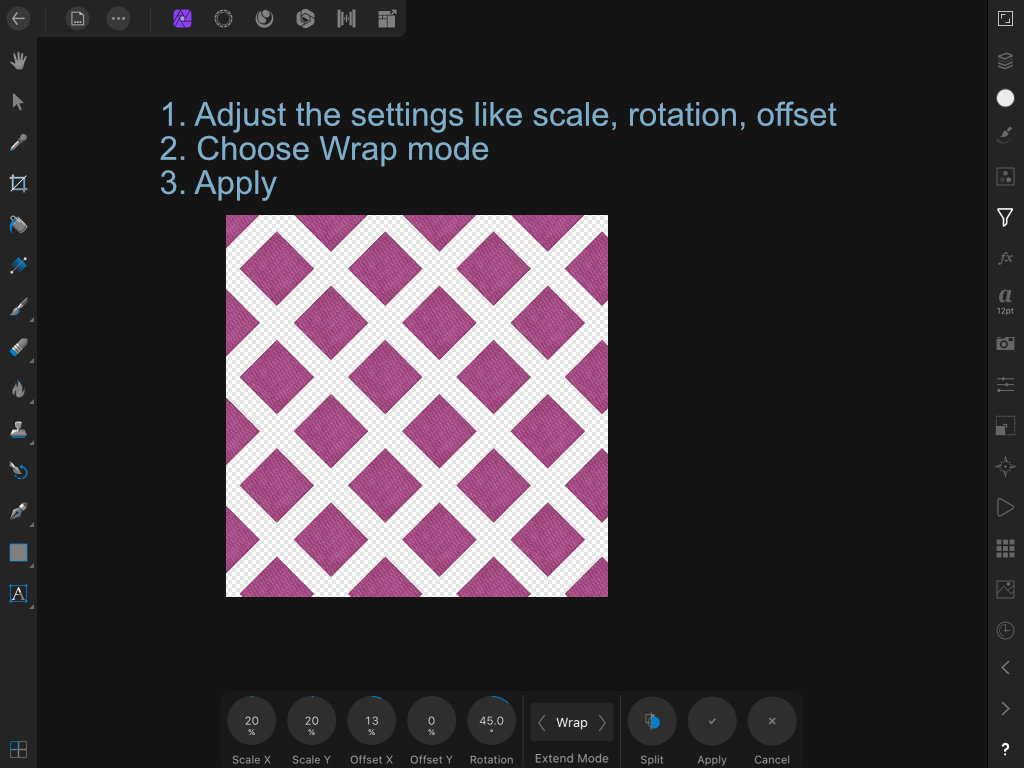The width and height of the screenshot is (1024, 768).
Task: Open the Layers studio panel
Action: [x=1005, y=60]
